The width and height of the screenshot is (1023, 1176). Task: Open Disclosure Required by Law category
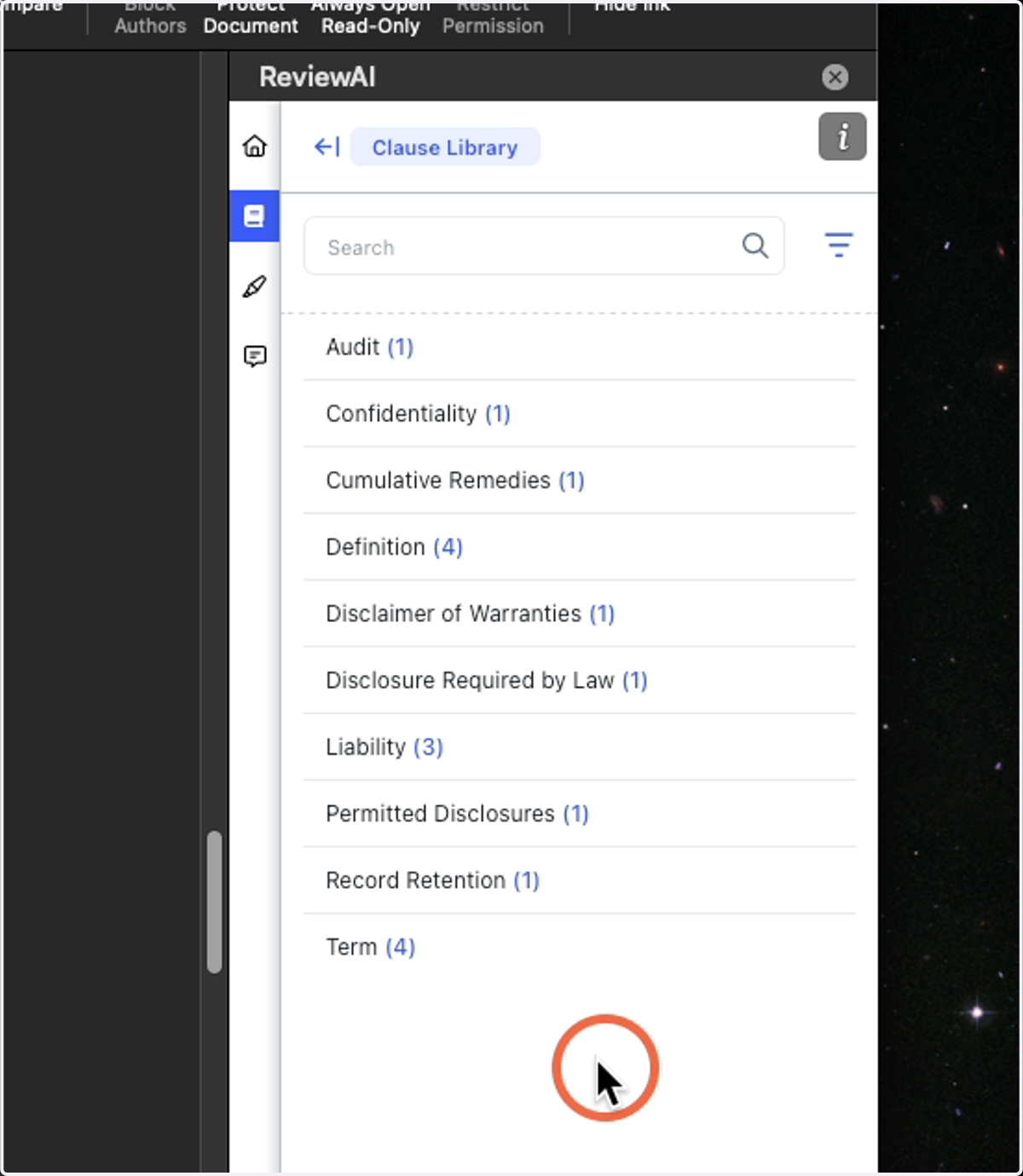click(x=580, y=680)
